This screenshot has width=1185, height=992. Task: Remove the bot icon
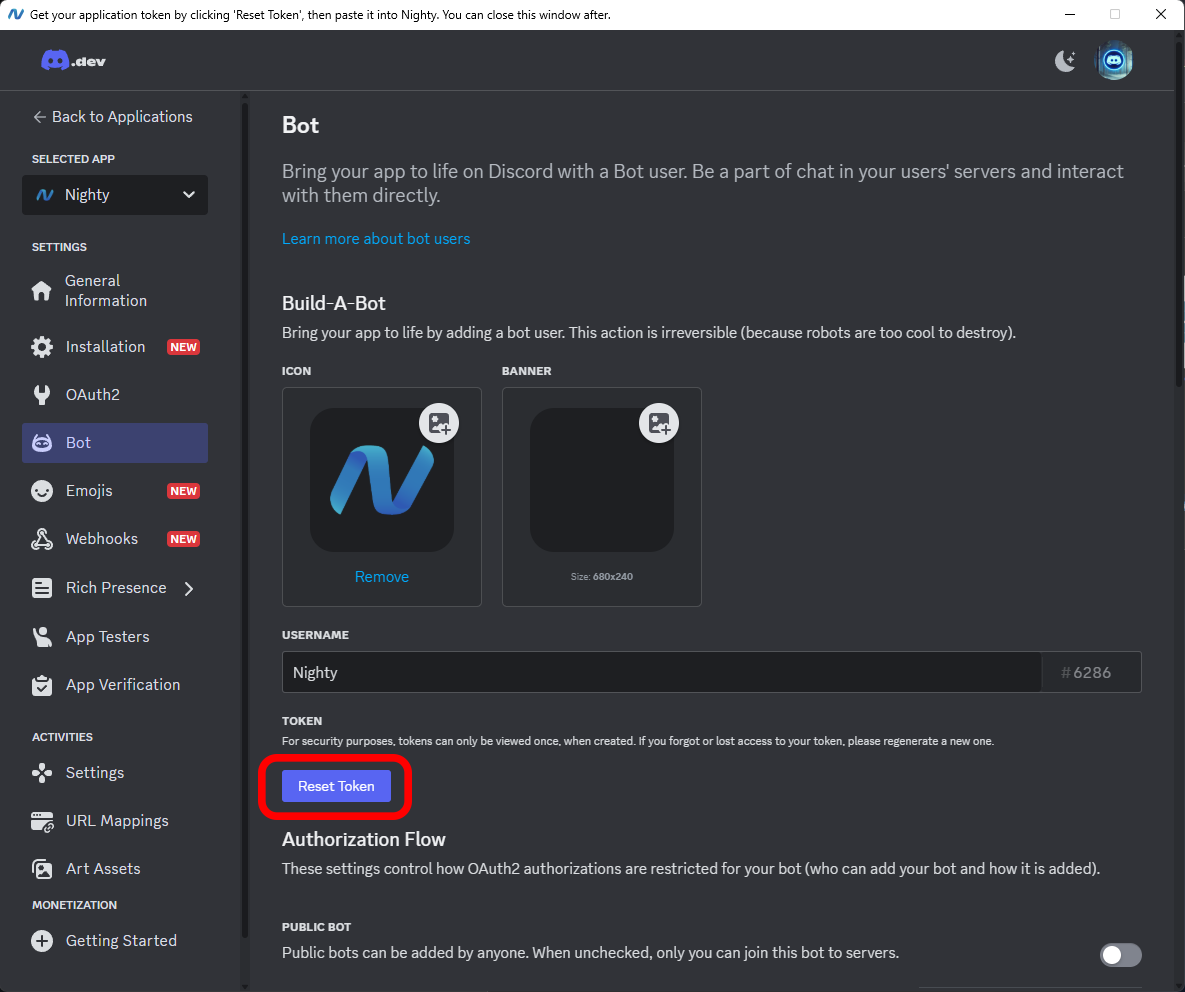381,577
